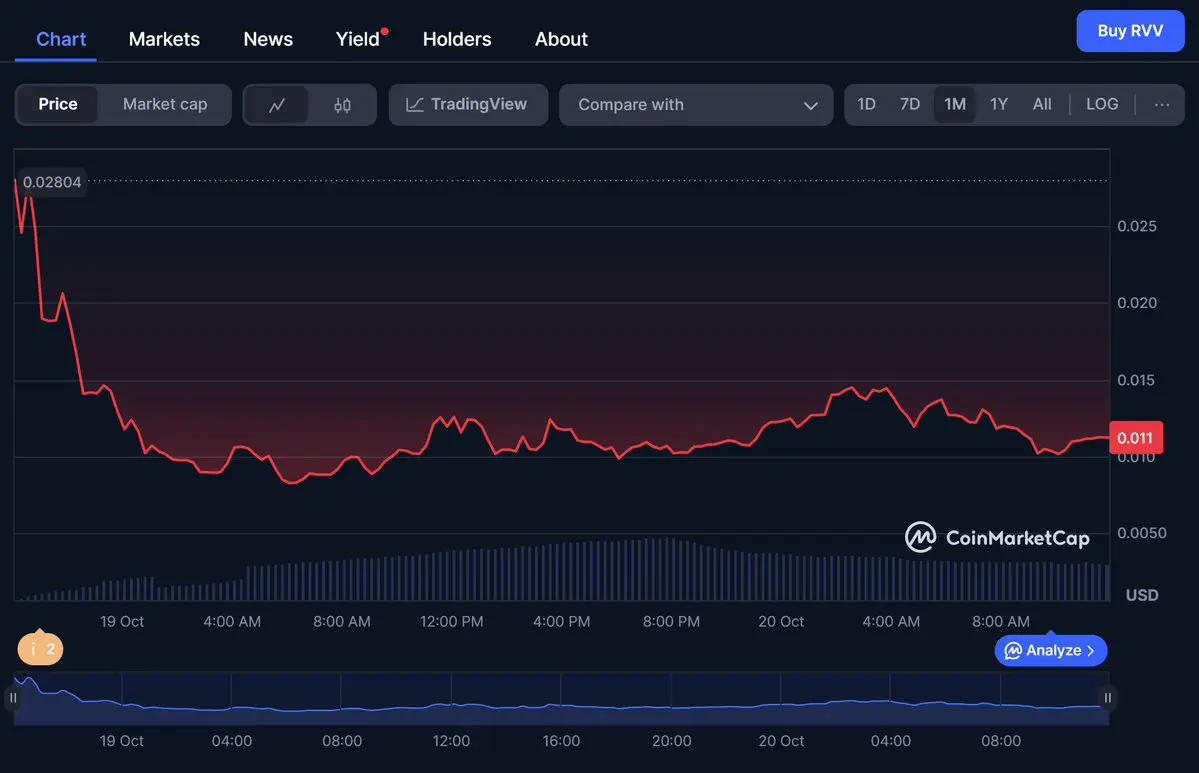The height and width of the screenshot is (773, 1199).
Task: Click the 4:00 PM axis label
Action: 561,622
